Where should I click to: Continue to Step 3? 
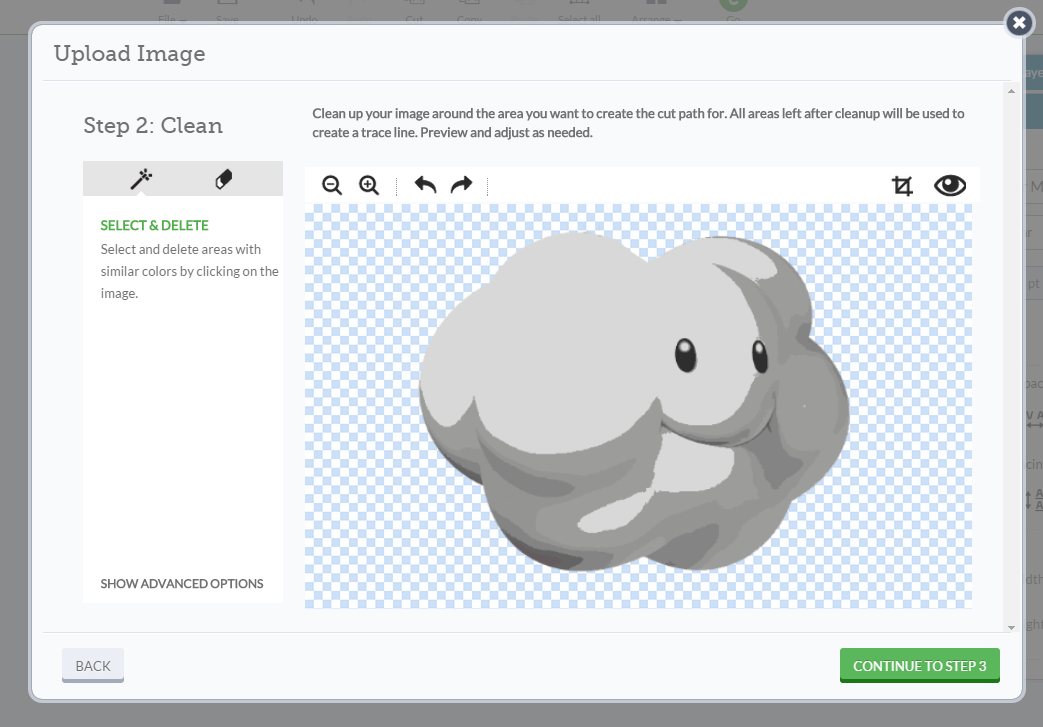pyautogui.click(x=919, y=665)
